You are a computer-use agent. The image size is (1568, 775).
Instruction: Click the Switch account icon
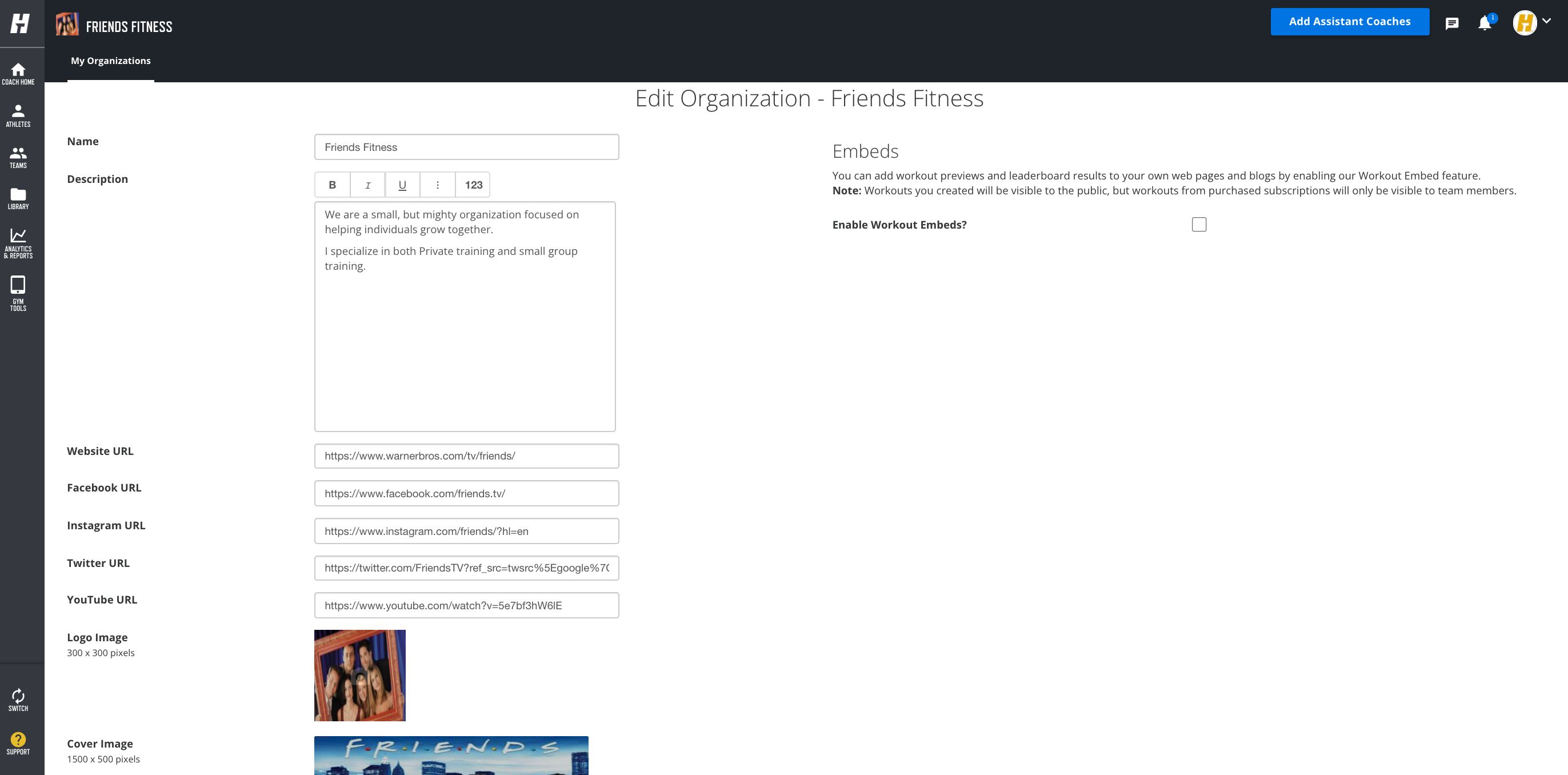18,700
